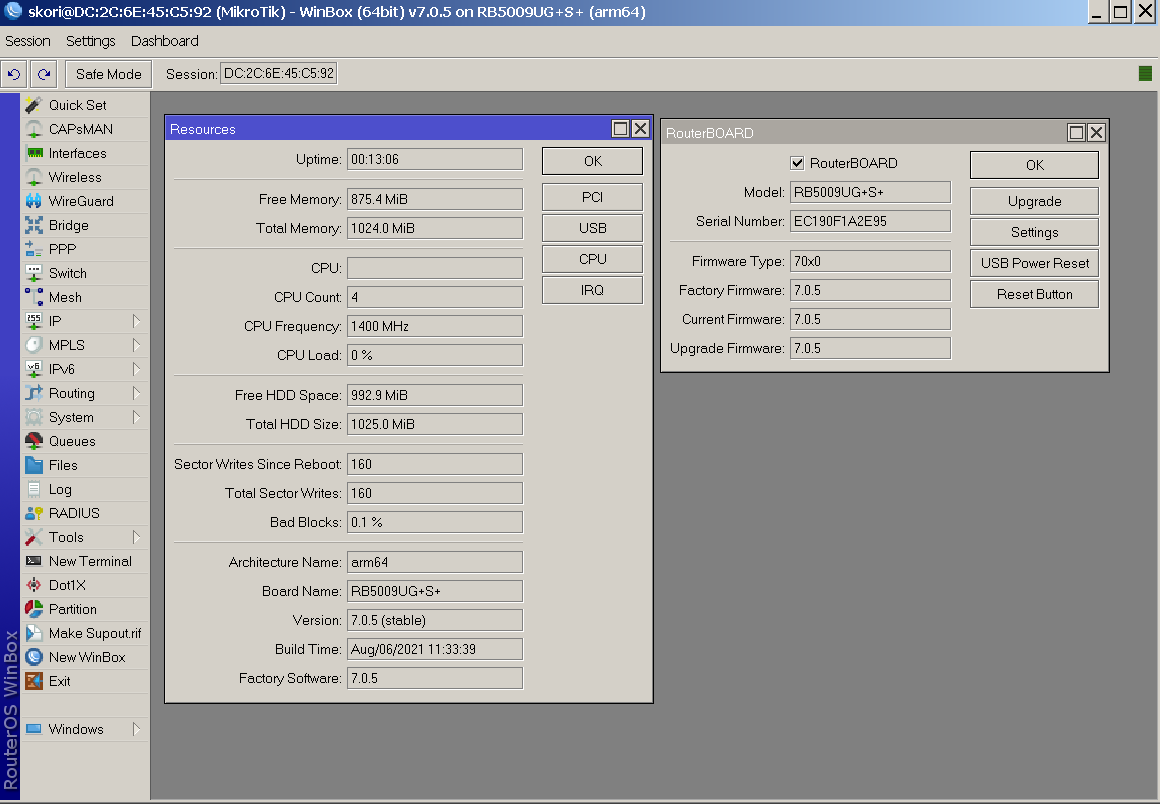
Task: Click the Upgrade firmware button
Action: (1034, 201)
